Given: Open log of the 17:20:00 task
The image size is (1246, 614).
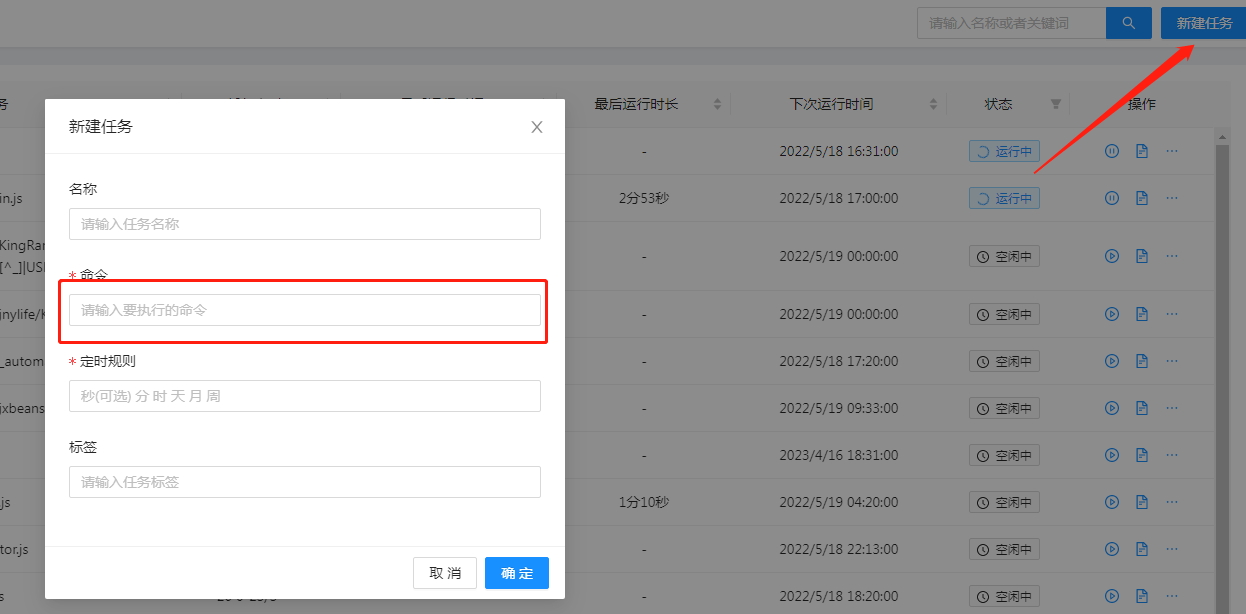Looking at the screenshot, I should [x=1141, y=361].
